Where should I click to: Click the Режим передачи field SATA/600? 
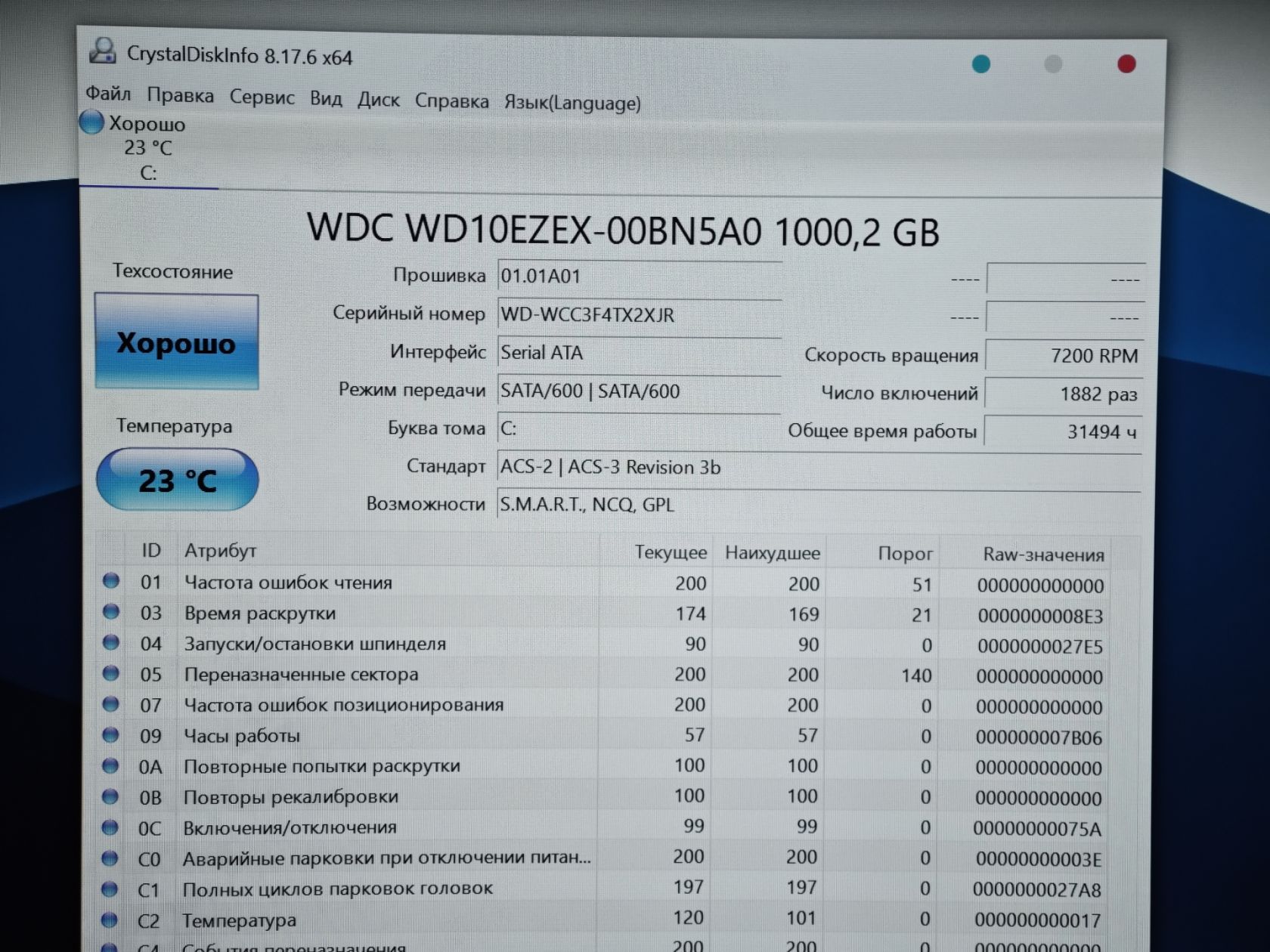[639, 391]
